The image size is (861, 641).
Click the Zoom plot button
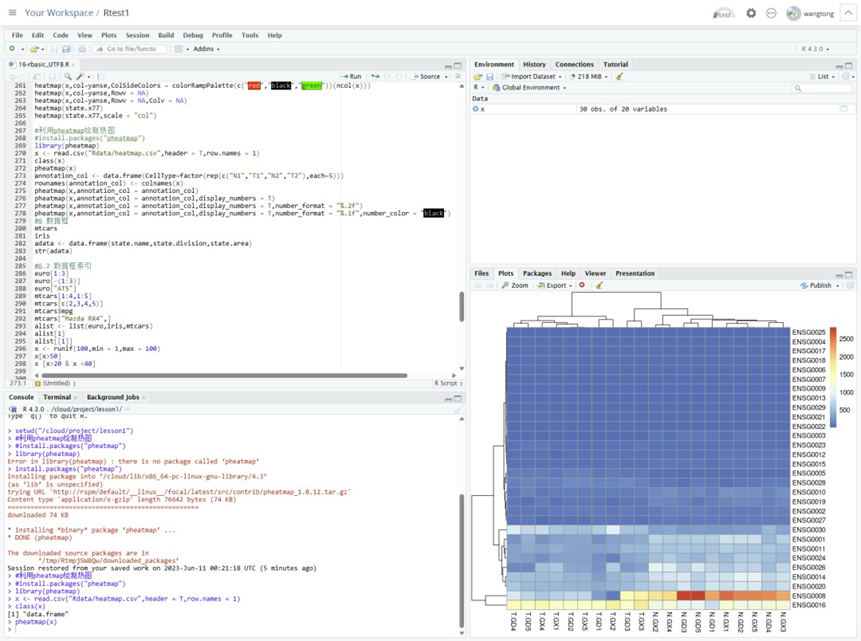pyautogui.click(x=515, y=286)
